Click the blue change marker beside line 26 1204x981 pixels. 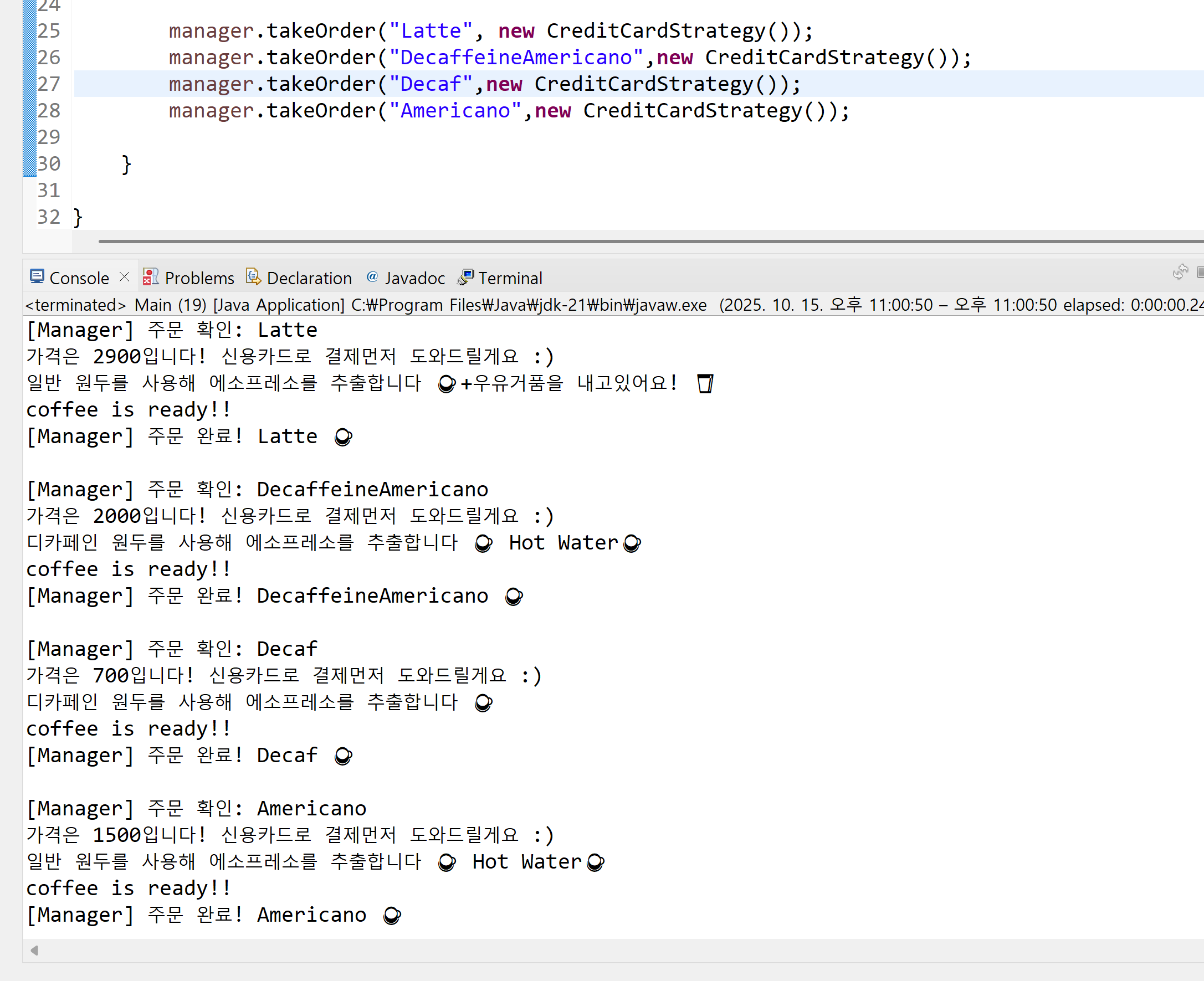click(x=29, y=58)
